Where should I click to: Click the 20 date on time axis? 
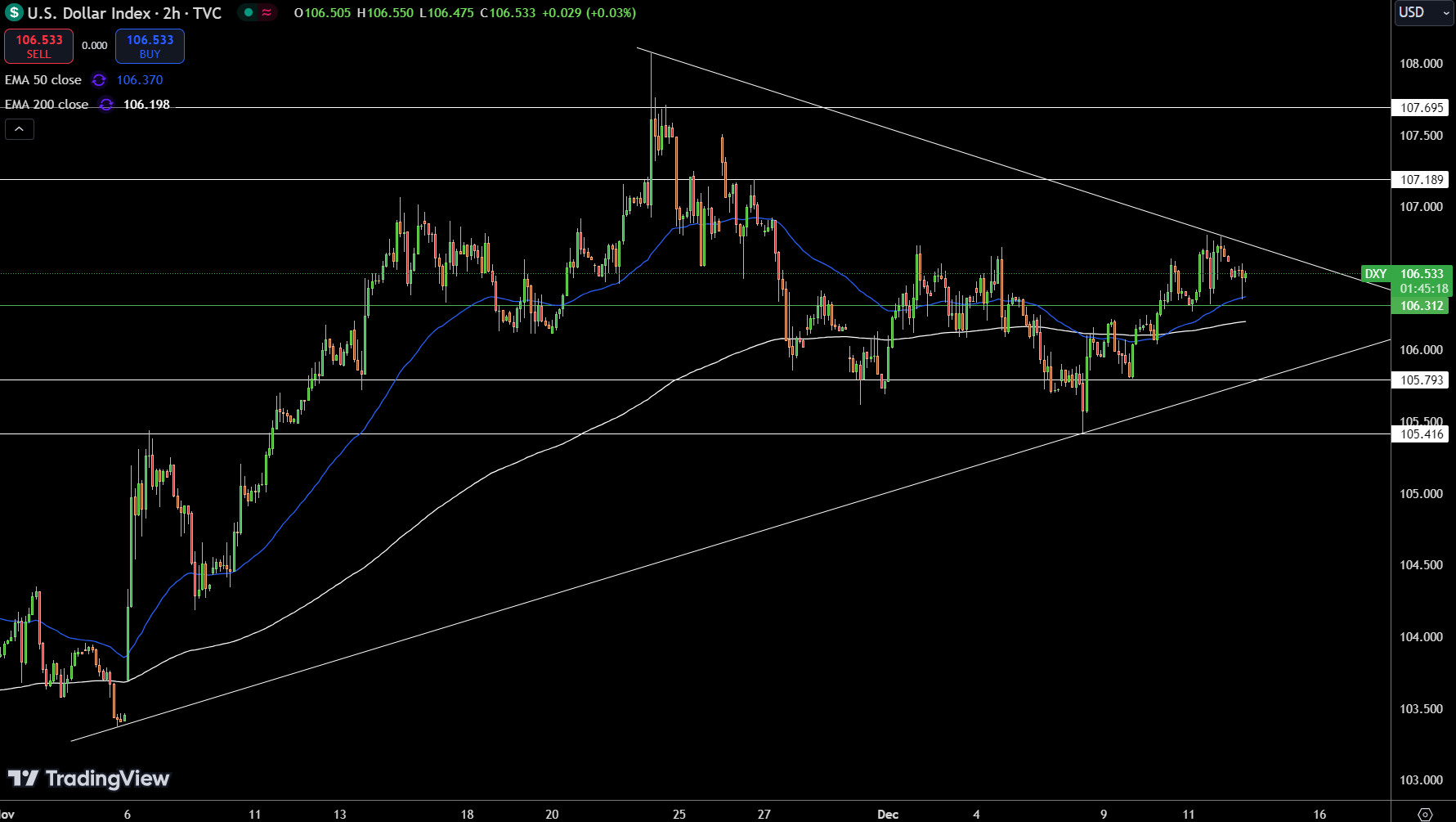click(552, 815)
